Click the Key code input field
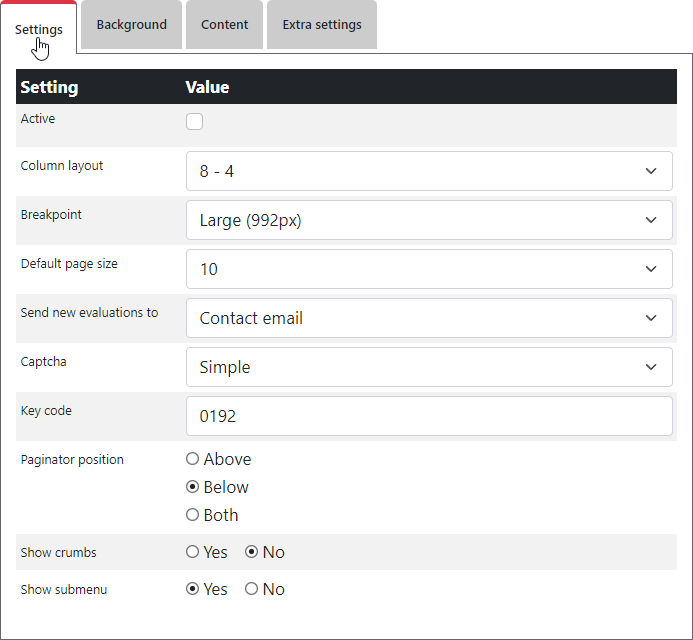 pyautogui.click(x=429, y=416)
